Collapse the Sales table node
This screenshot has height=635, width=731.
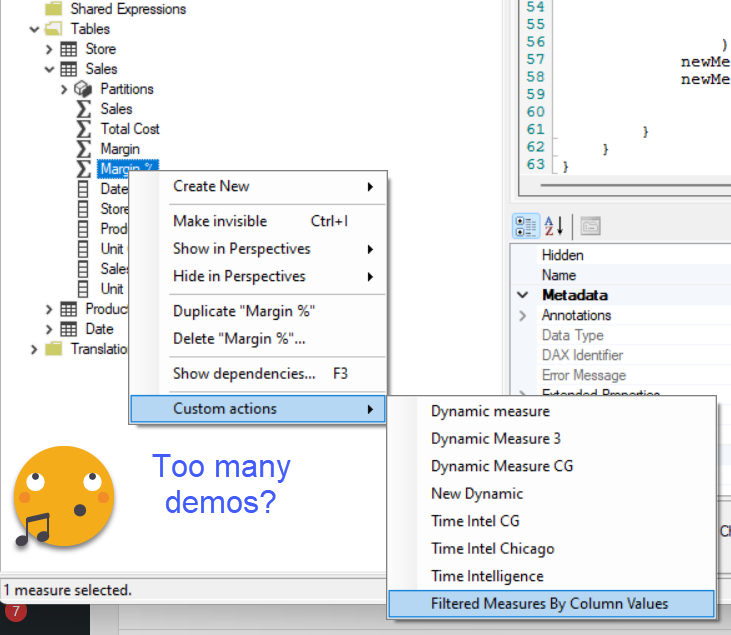click(x=49, y=69)
